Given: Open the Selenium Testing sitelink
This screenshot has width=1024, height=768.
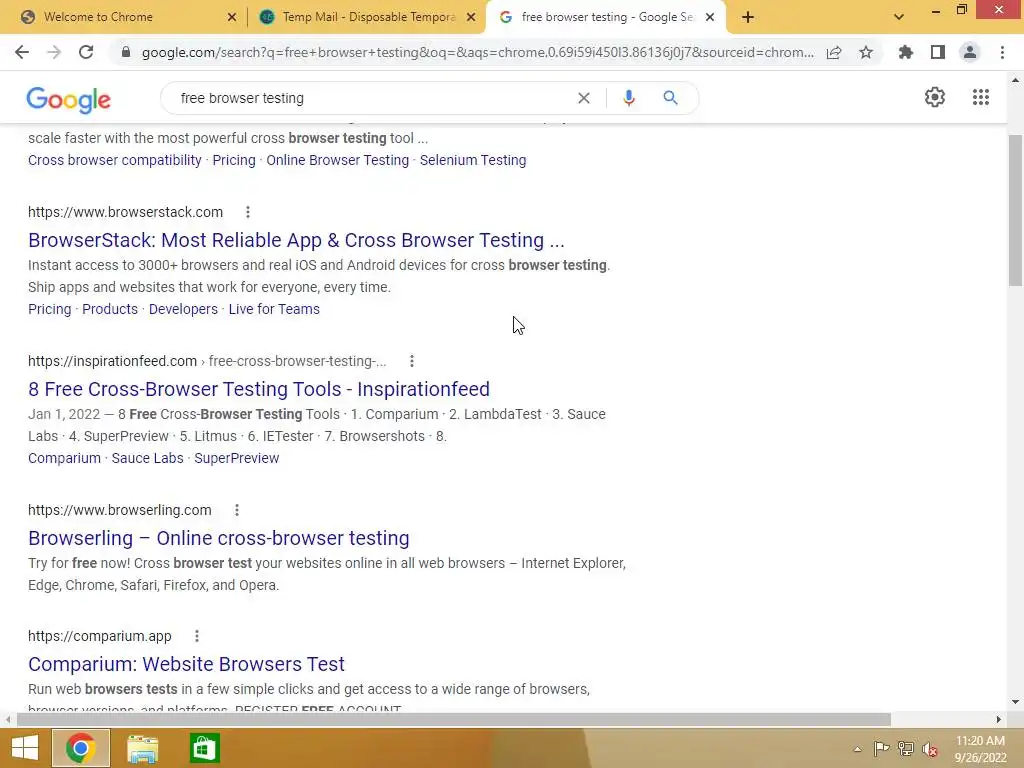Looking at the screenshot, I should point(473,160).
